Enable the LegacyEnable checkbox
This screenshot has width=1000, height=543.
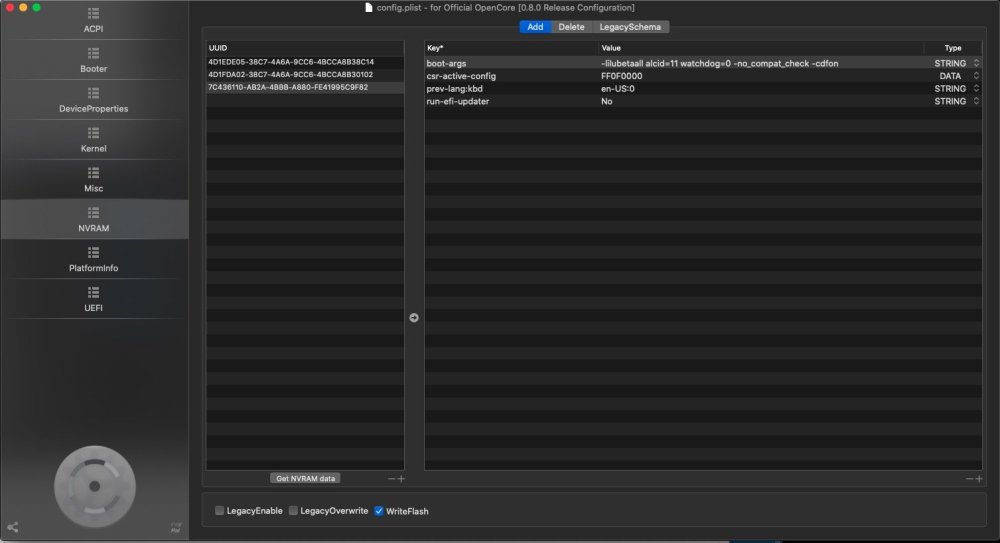click(x=219, y=510)
